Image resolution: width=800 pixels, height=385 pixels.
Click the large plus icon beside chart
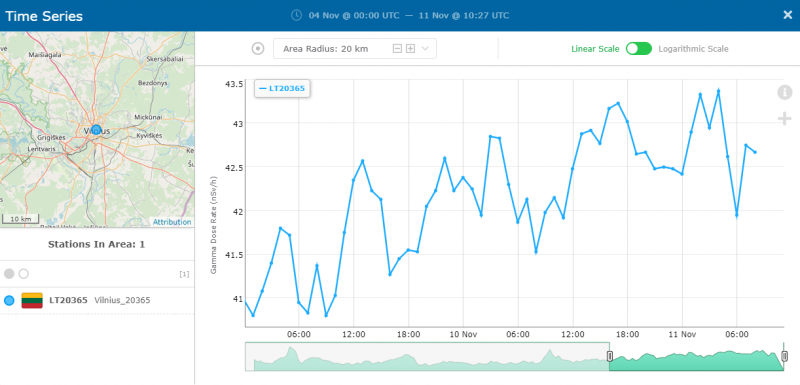pyautogui.click(x=784, y=119)
